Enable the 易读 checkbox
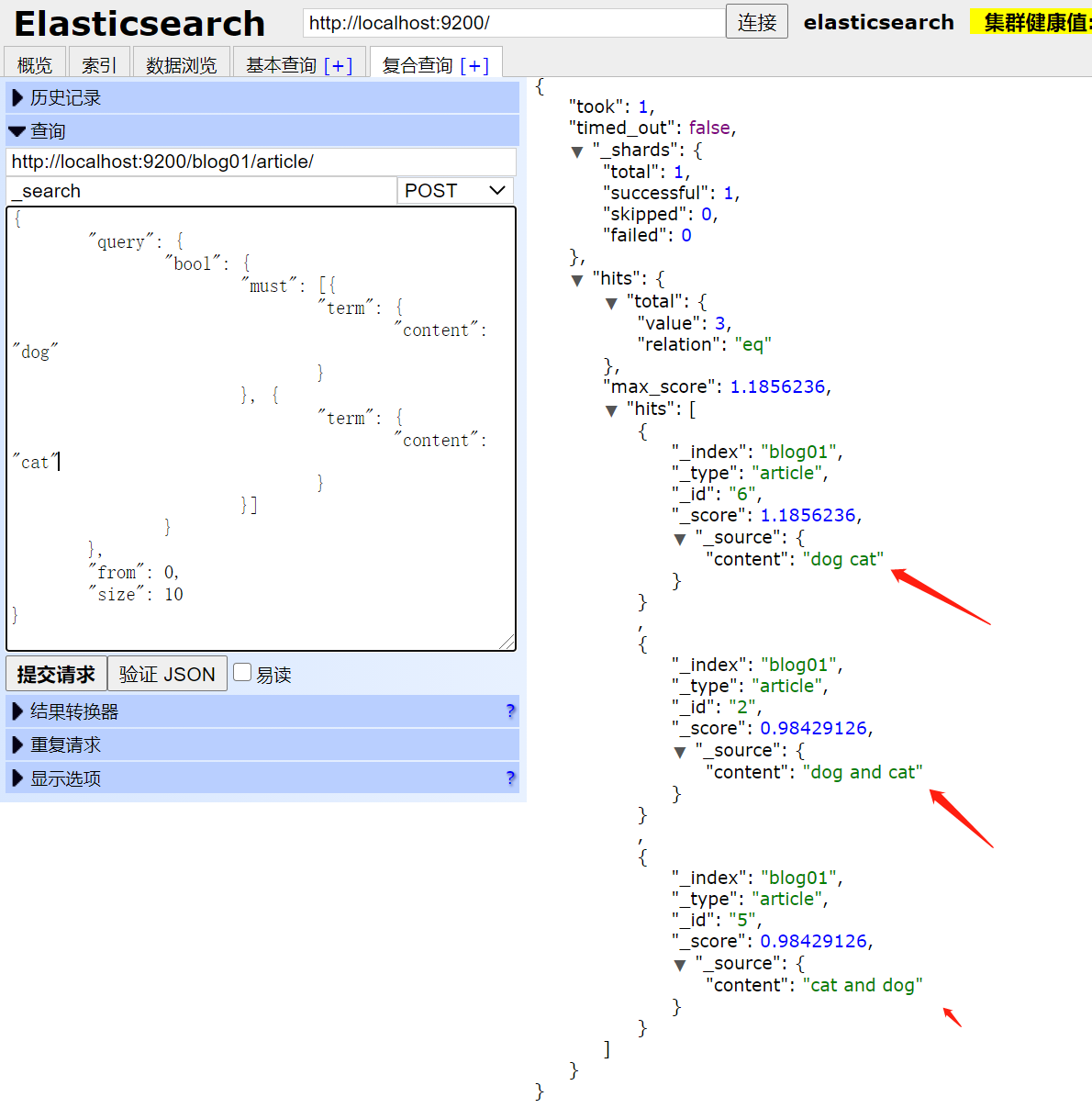This screenshot has height=1108, width=1092. (241, 672)
